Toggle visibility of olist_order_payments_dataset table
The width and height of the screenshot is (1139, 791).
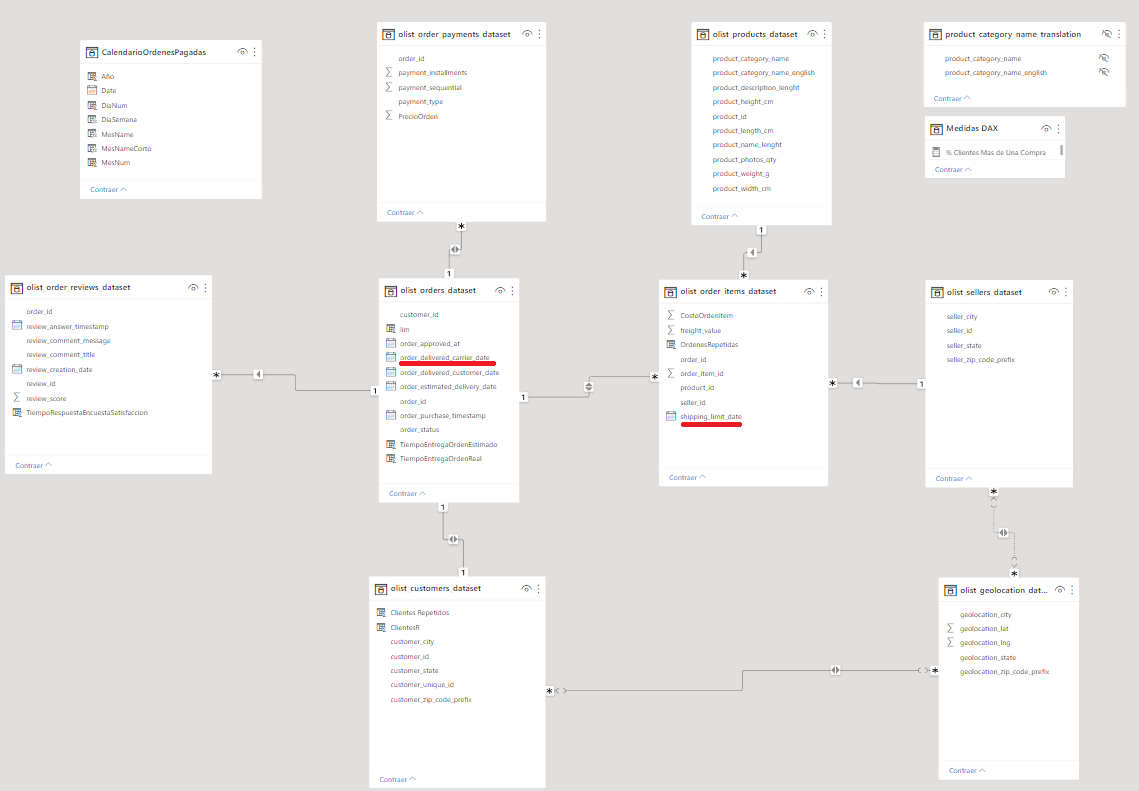pos(527,33)
